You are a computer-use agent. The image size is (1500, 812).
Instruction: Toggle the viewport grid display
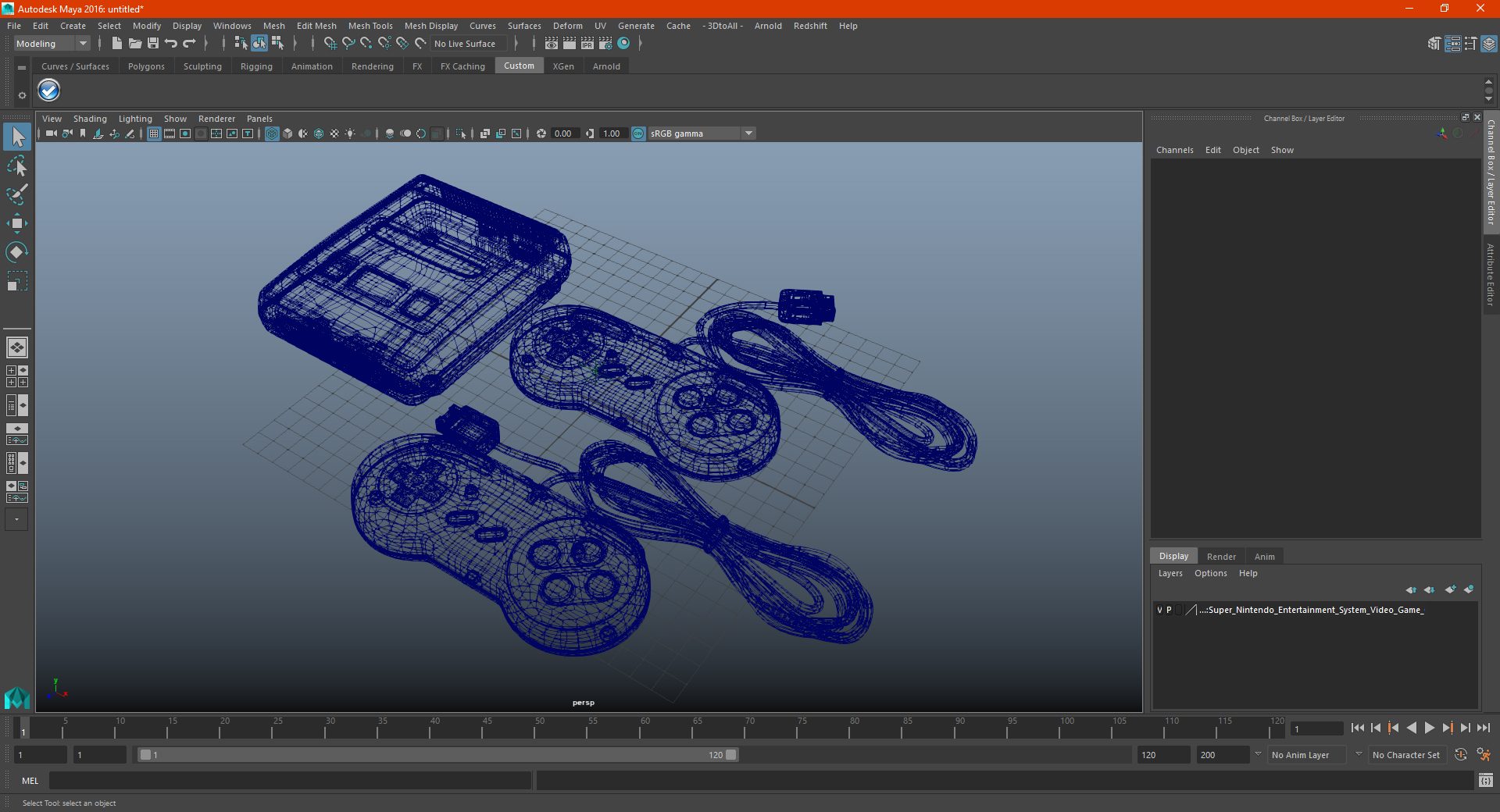click(x=154, y=134)
